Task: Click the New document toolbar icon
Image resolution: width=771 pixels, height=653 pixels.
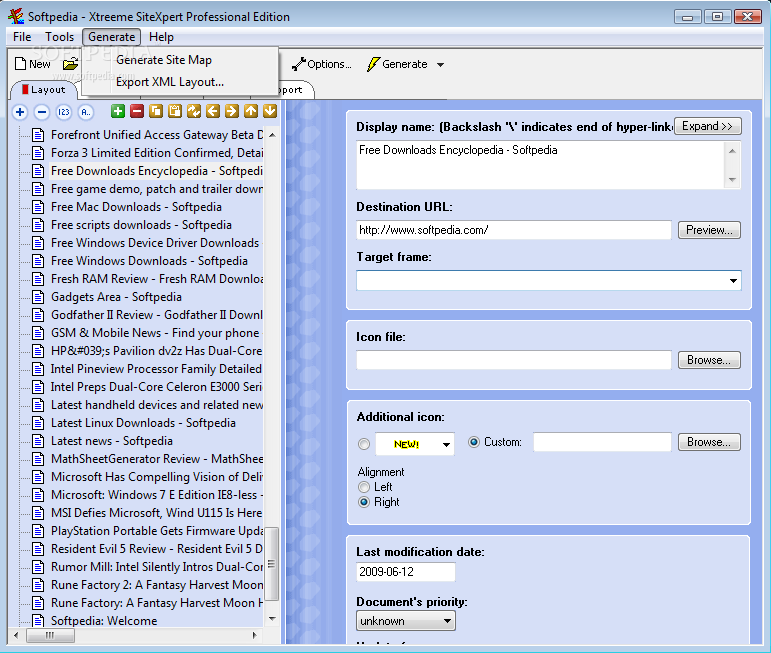Action: point(20,64)
